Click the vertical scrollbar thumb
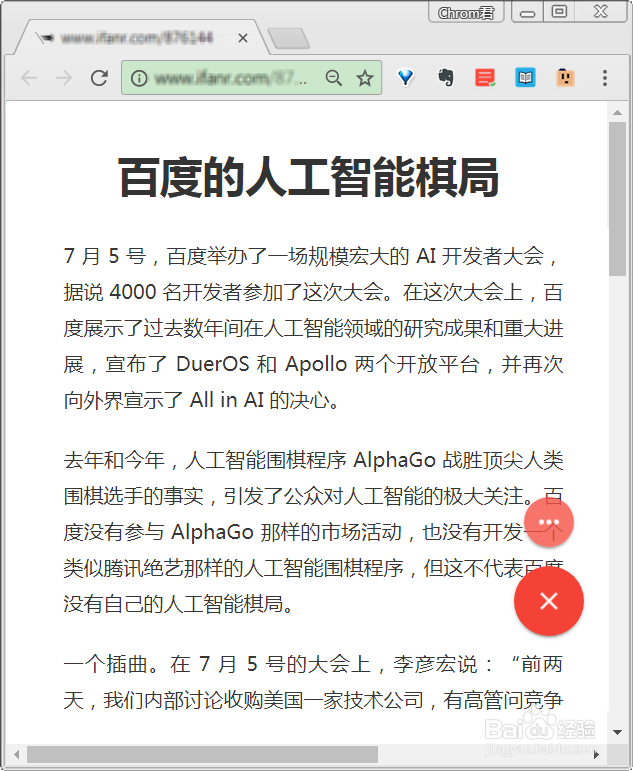Viewport: 633px width, 771px height. click(617, 199)
